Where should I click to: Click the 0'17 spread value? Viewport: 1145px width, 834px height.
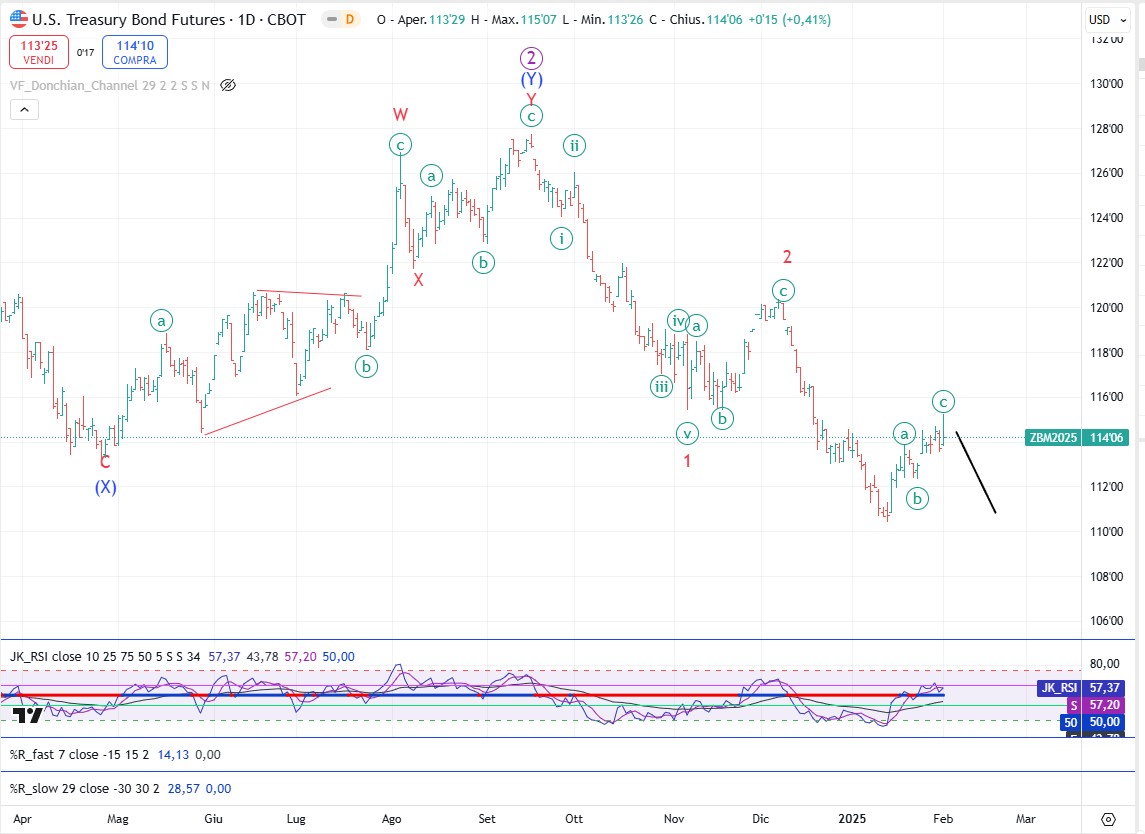pyautogui.click(x=85, y=53)
